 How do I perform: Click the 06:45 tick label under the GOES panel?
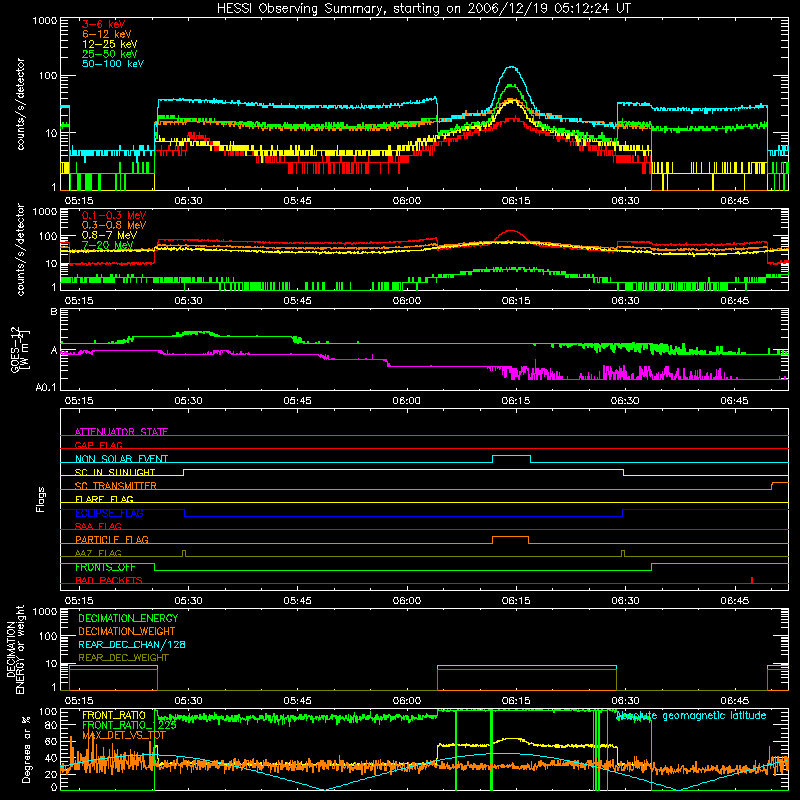(x=734, y=401)
